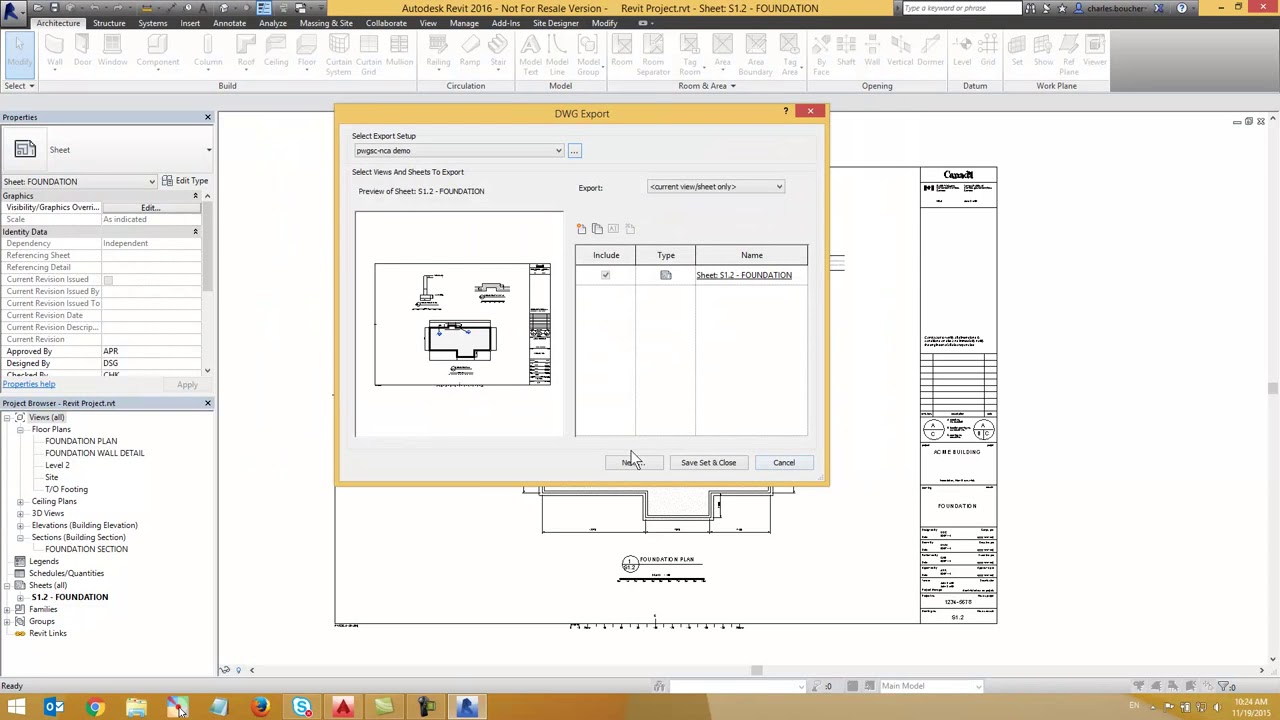This screenshot has width=1280, height=720.
Task: Click Save Set & Close button
Action: (x=708, y=463)
